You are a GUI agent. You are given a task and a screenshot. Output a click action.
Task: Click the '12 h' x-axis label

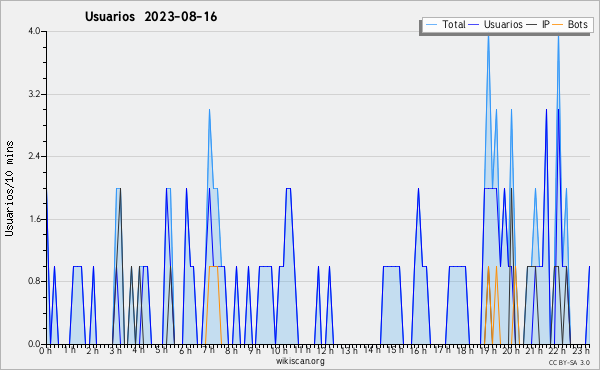point(325,351)
